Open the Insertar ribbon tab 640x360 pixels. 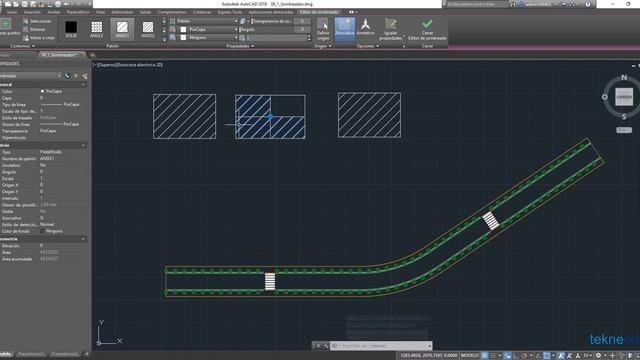tap(32, 12)
